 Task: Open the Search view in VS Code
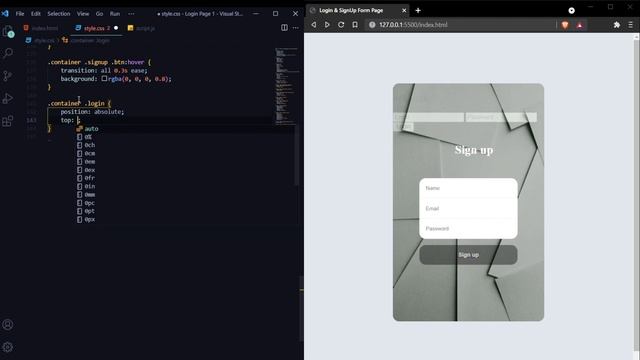[8, 53]
